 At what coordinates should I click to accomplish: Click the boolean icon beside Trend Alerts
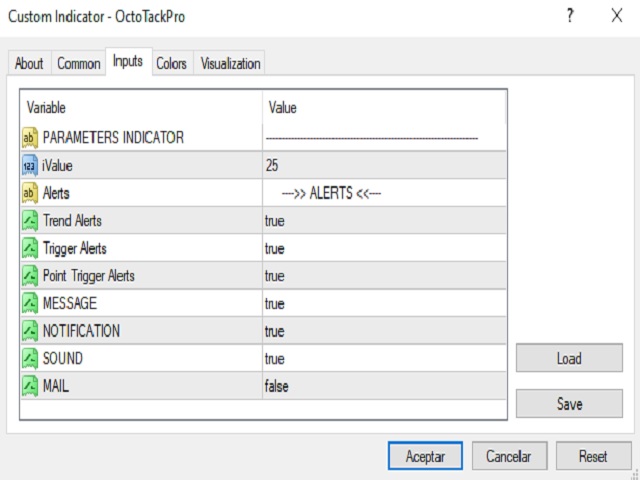[30, 221]
